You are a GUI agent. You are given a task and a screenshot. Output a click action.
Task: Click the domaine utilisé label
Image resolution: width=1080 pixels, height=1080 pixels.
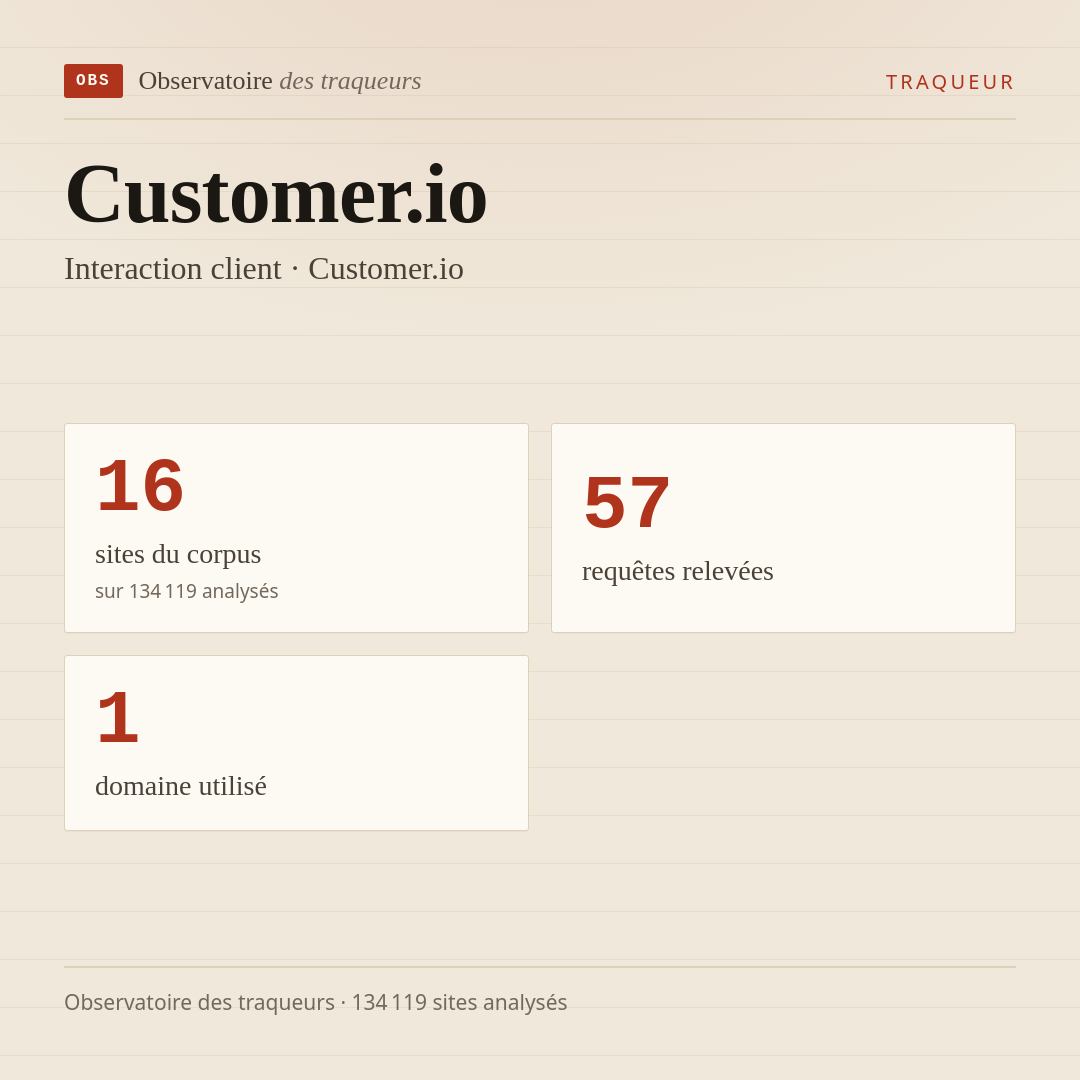pos(180,786)
